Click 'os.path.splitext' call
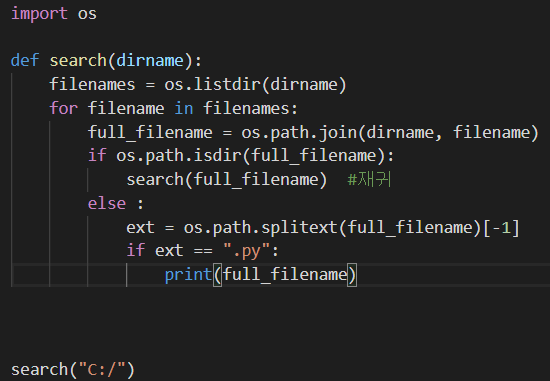550x381 pixels. 260,227
